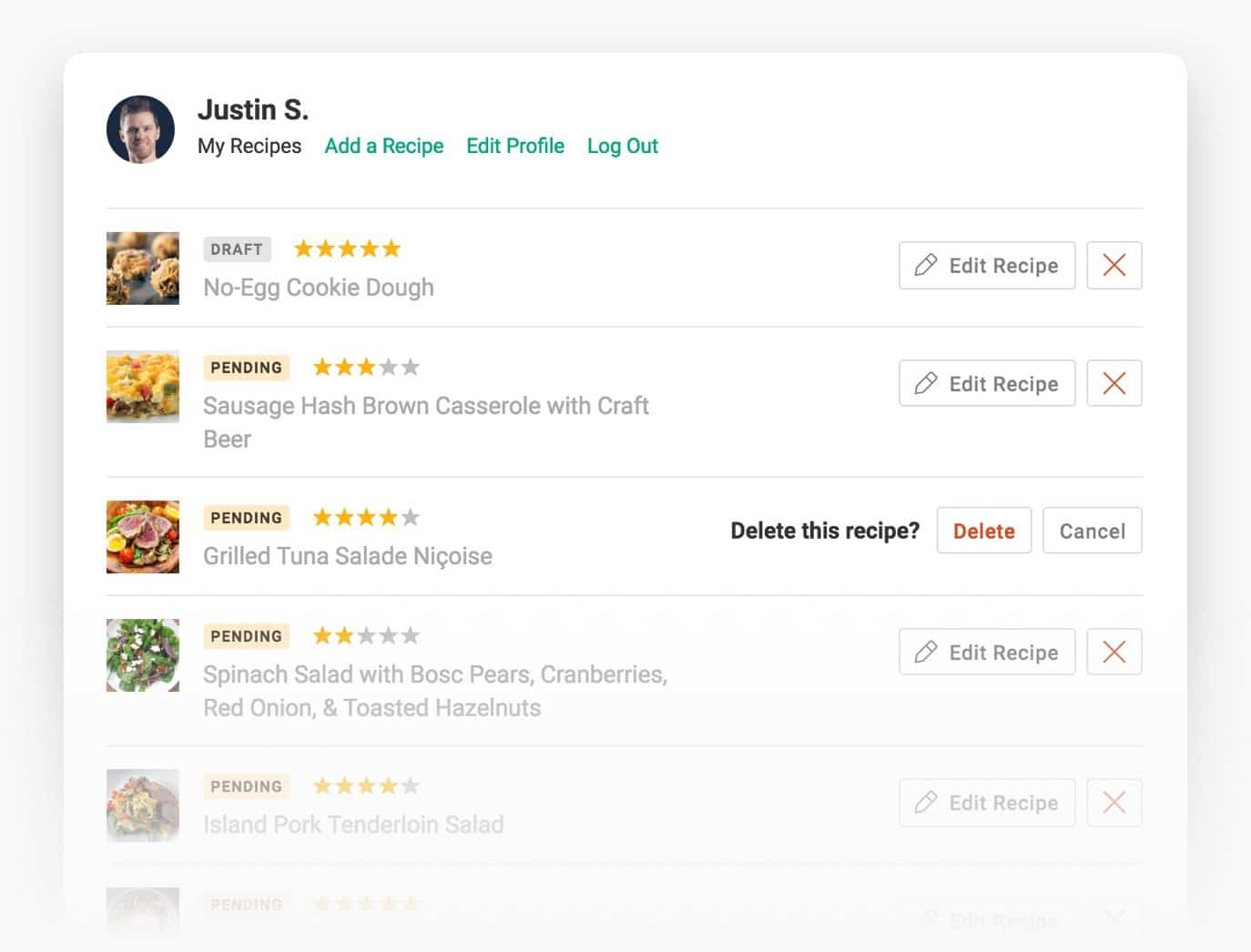Click the star rating on No-Egg Cookie Dough
Image resolution: width=1251 pixels, height=952 pixels.
coord(347,248)
